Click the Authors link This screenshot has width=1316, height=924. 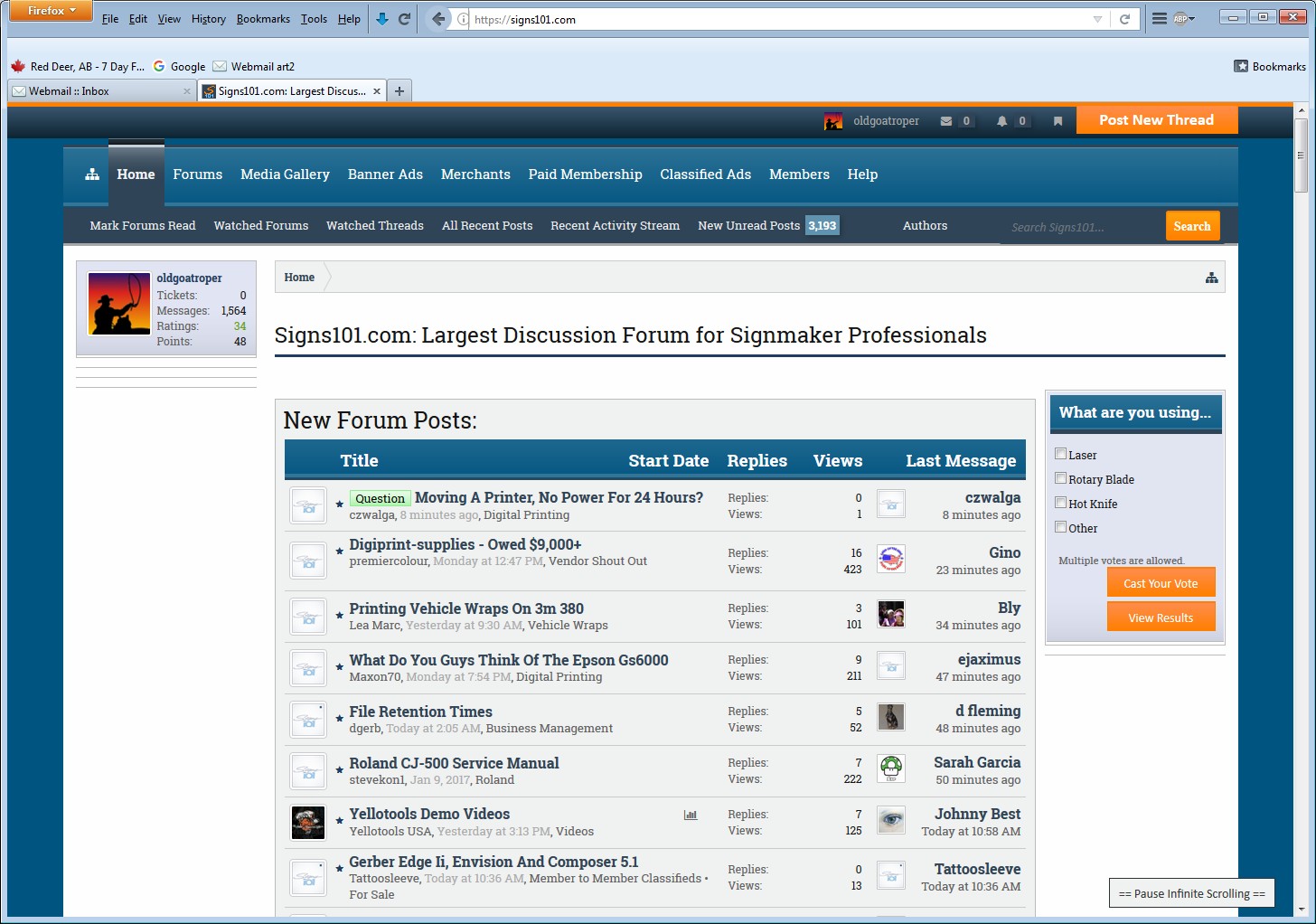click(x=925, y=226)
